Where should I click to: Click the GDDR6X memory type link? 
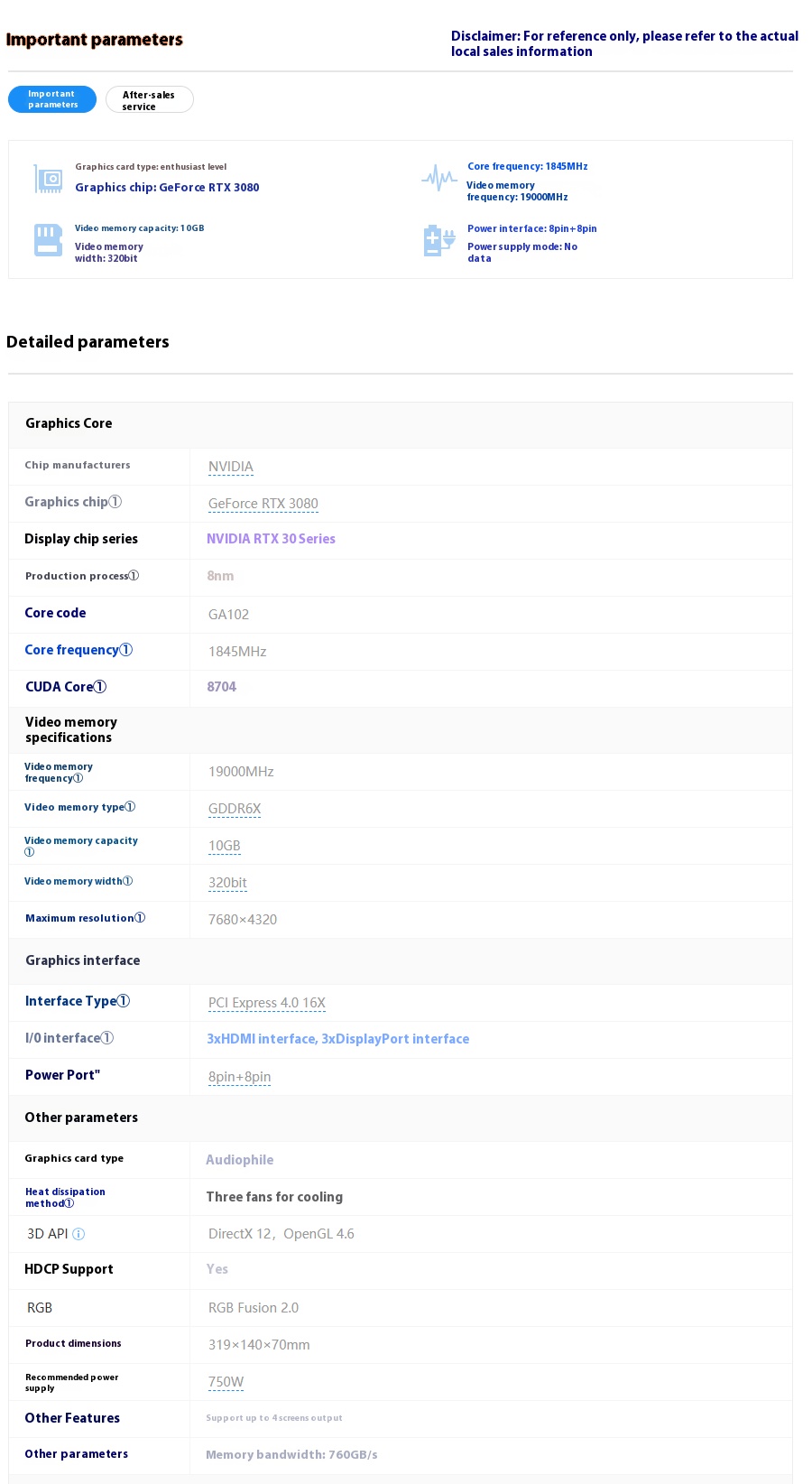coord(235,809)
